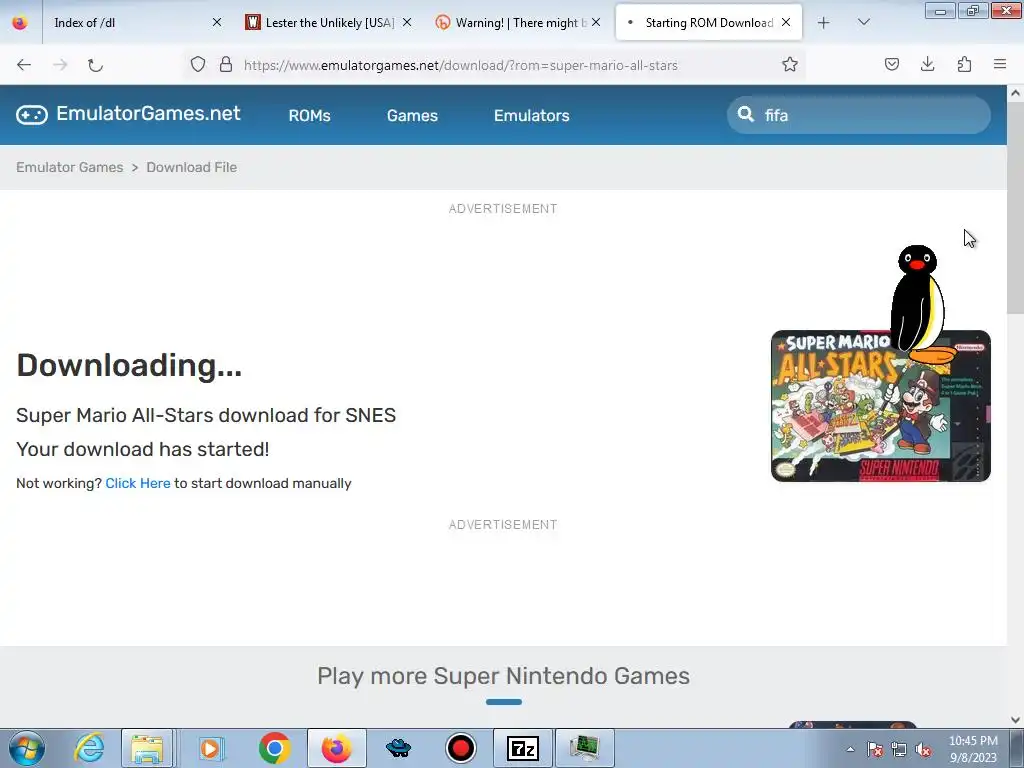Click the muted volume tray icon

[x=923, y=749]
